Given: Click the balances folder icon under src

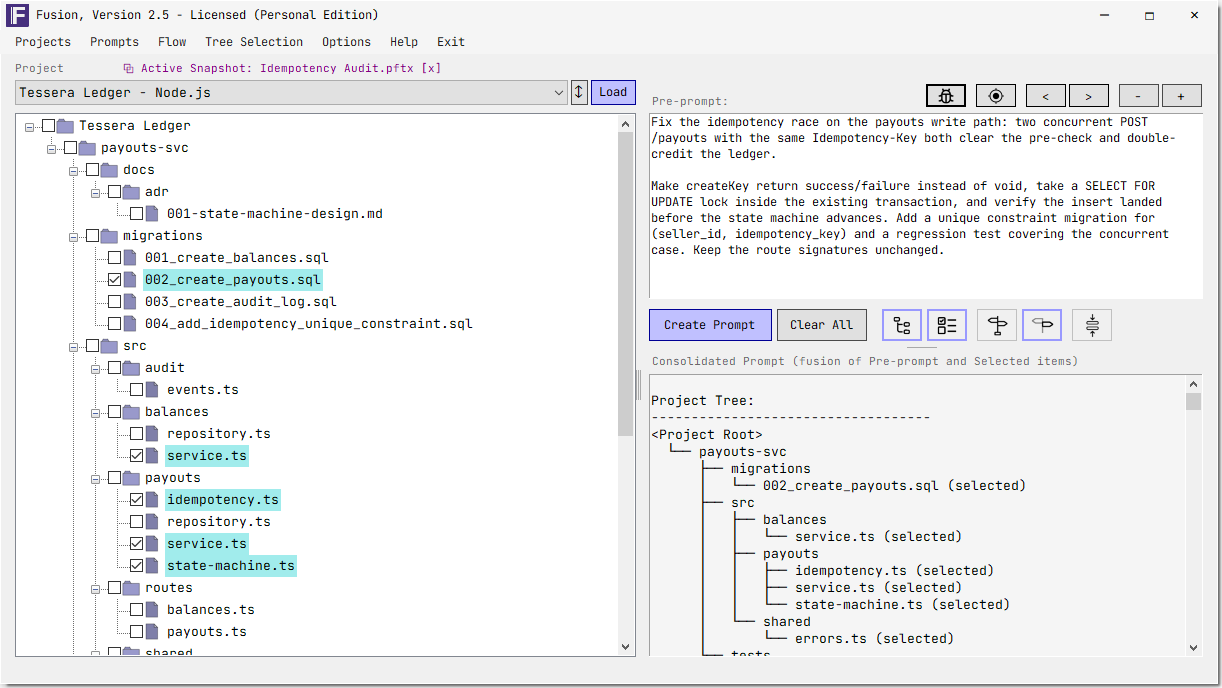Looking at the screenshot, I should (x=132, y=412).
